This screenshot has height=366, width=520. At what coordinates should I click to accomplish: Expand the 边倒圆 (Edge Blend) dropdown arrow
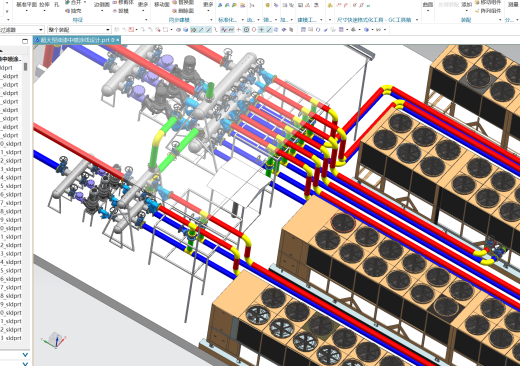pos(102,11)
